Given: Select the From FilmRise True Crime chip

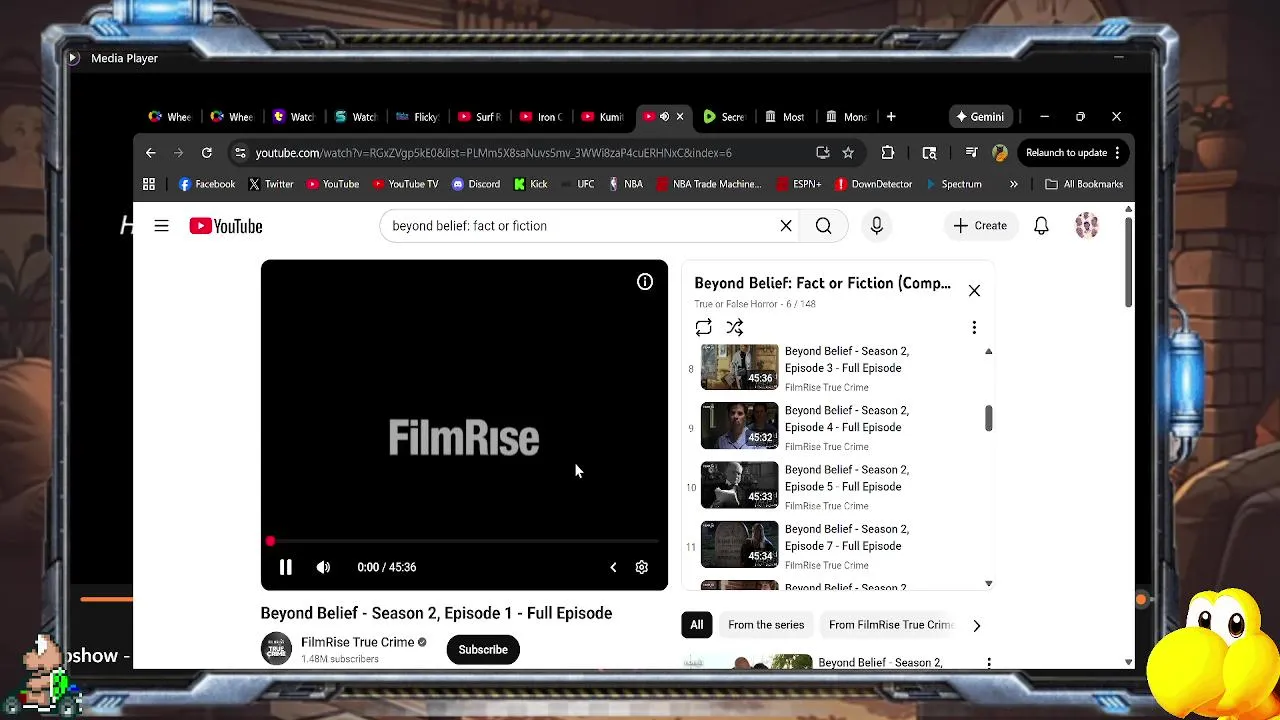Looking at the screenshot, I should (x=890, y=625).
